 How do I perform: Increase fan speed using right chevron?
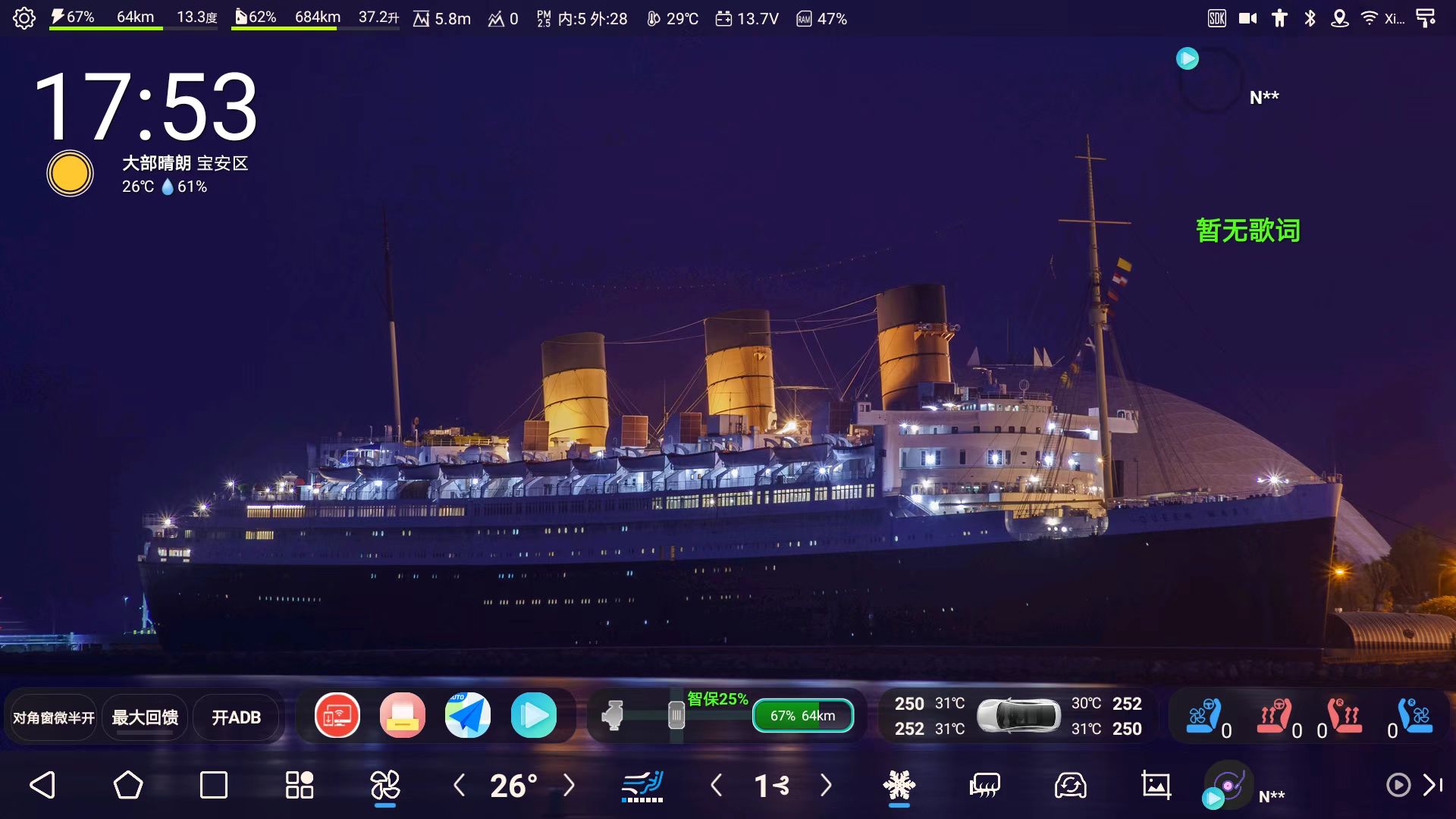coord(826,785)
